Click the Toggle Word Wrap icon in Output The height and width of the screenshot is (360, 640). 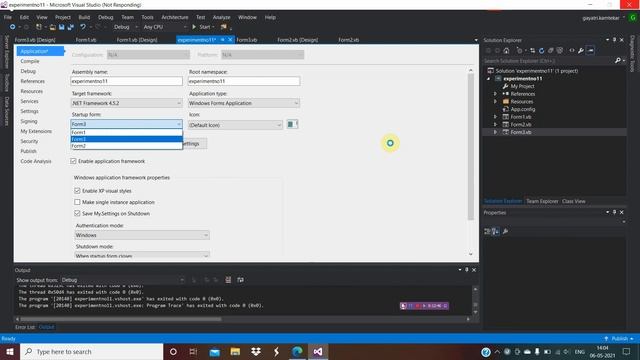click(x=240, y=280)
